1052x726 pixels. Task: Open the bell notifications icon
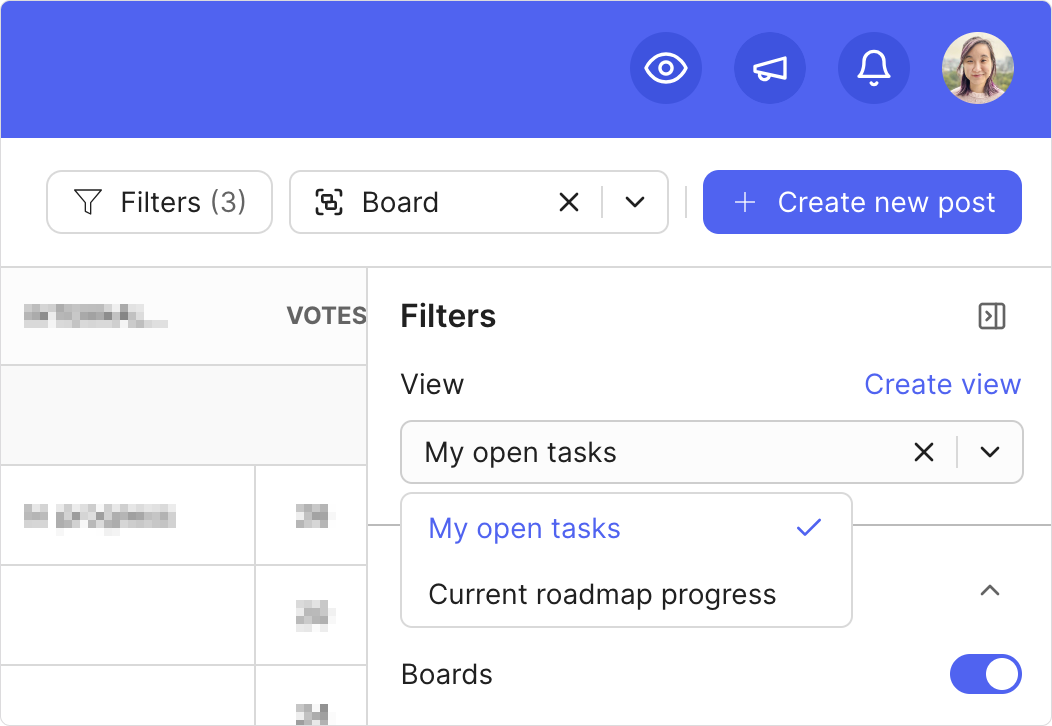tap(873, 69)
